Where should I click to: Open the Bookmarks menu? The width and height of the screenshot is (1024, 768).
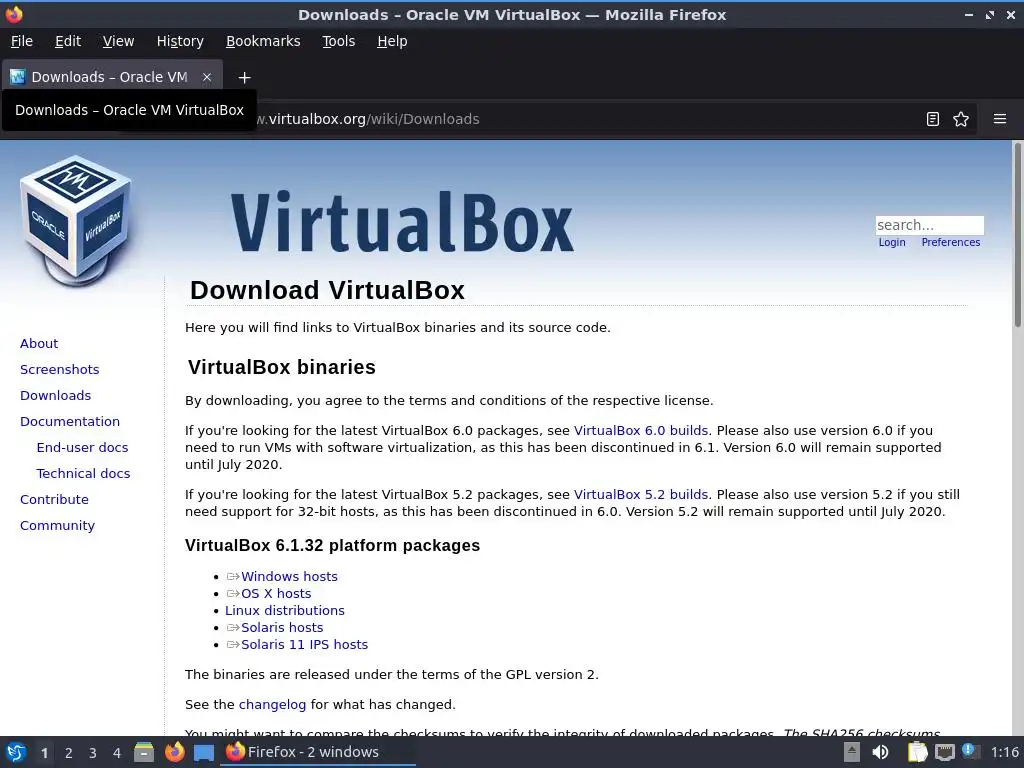263,41
